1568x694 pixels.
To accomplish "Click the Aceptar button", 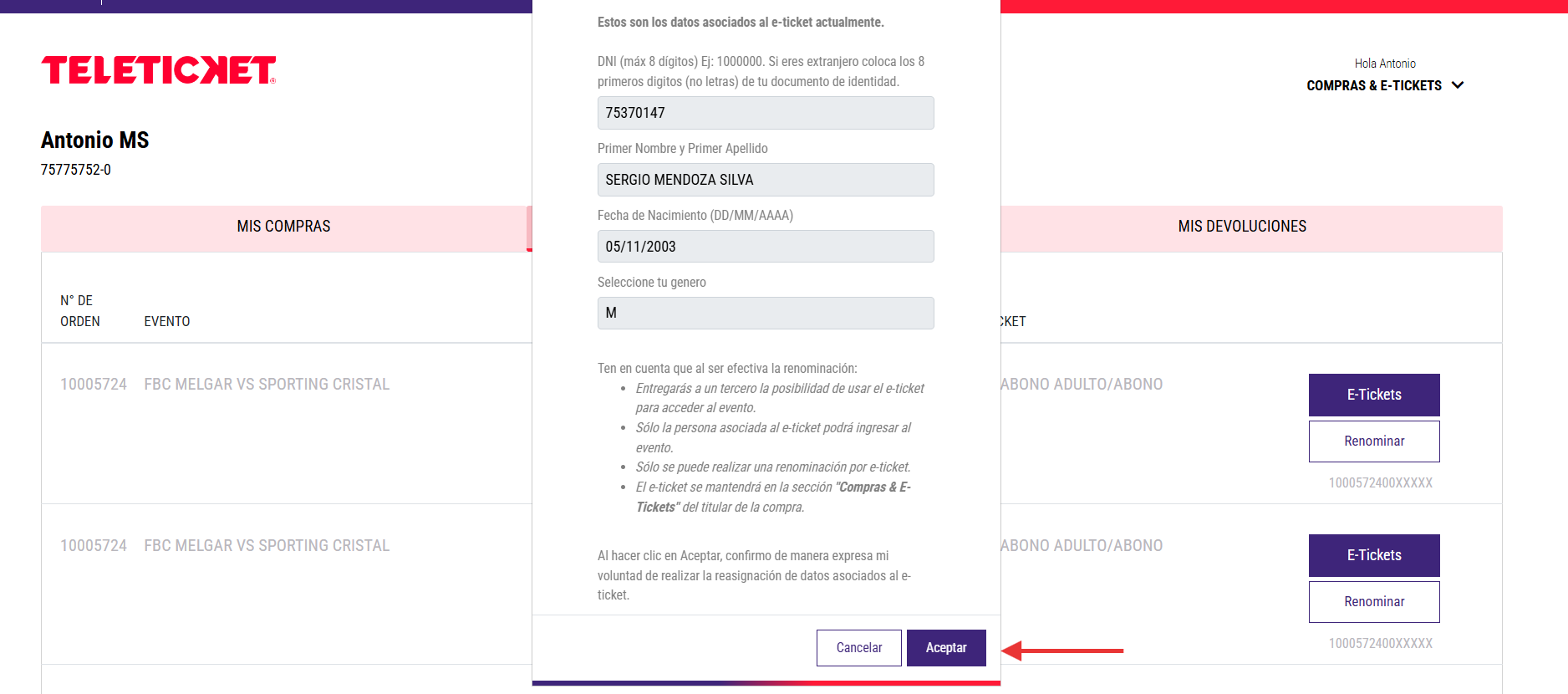I will pos(946,648).
